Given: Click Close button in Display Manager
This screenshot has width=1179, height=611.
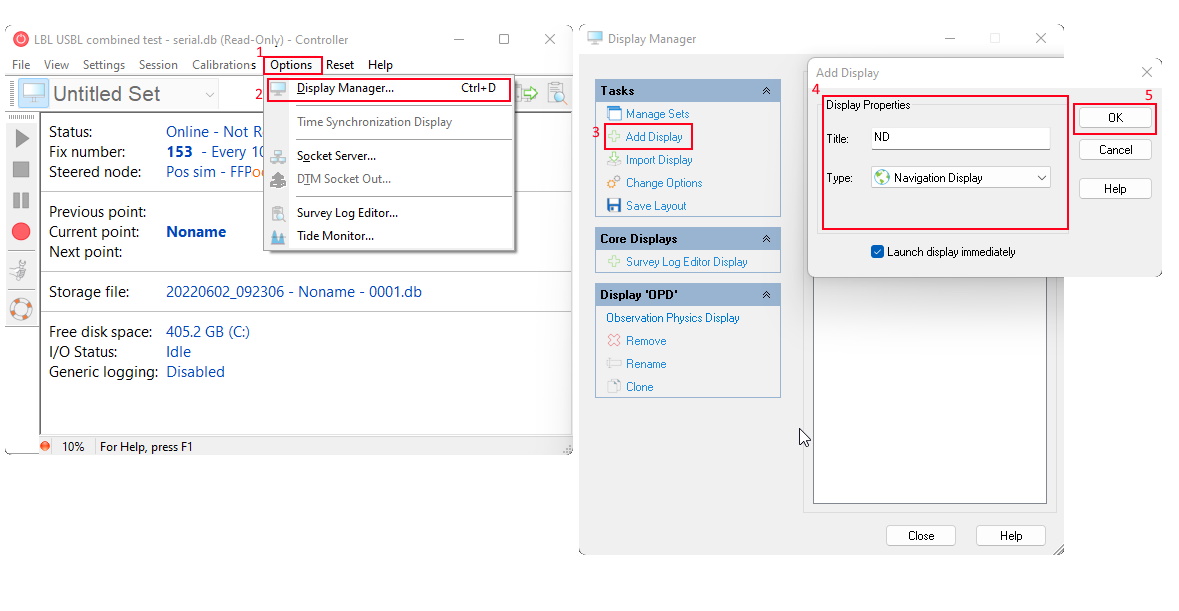Looking at the screenshot, I should 921,536.
